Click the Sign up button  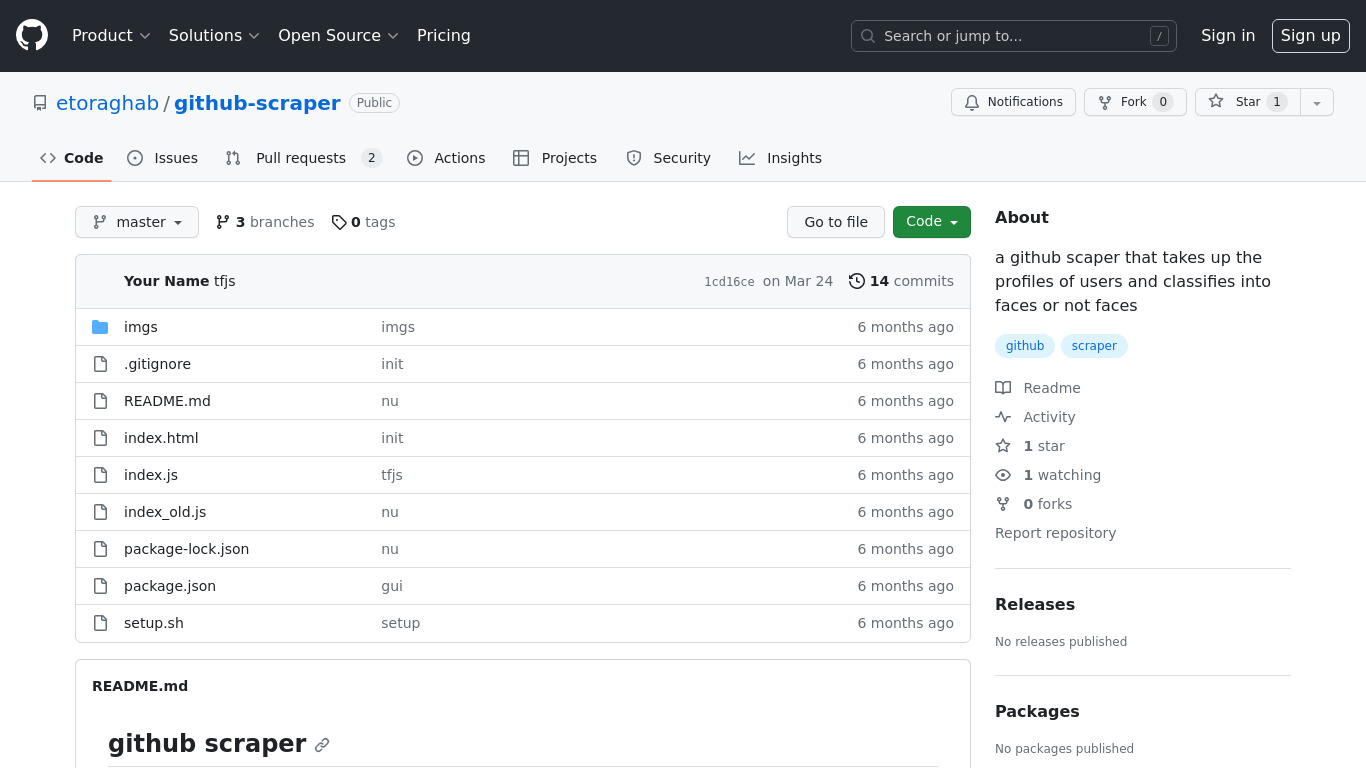1311,35
